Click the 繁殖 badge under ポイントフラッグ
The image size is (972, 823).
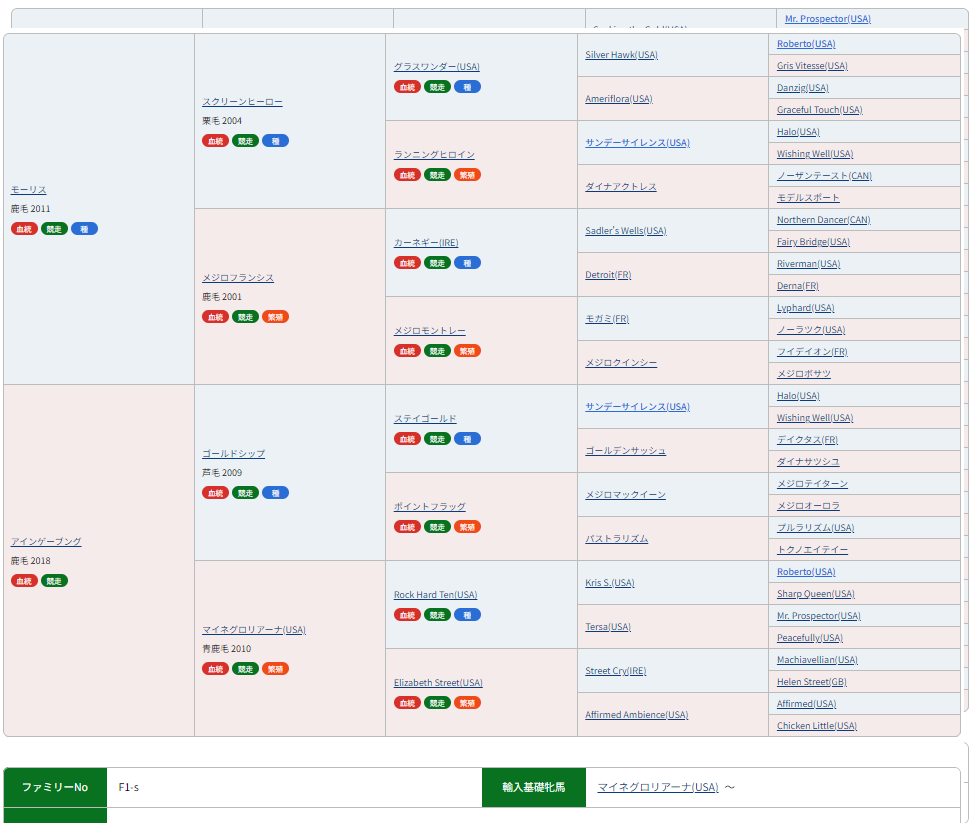coord(467,527)
